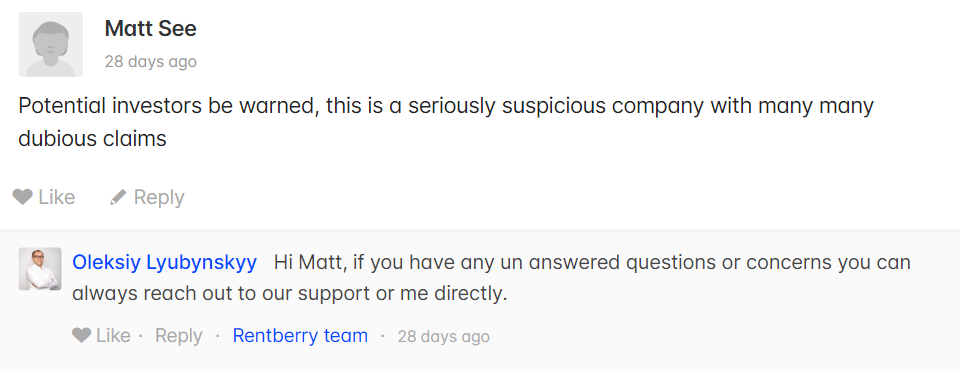Image resolution: width=960 pixels, height=372 pixels.
Task: Open Matt See's gray placeholder avatar
Action: pyautogui.click(x=51, y=45)
